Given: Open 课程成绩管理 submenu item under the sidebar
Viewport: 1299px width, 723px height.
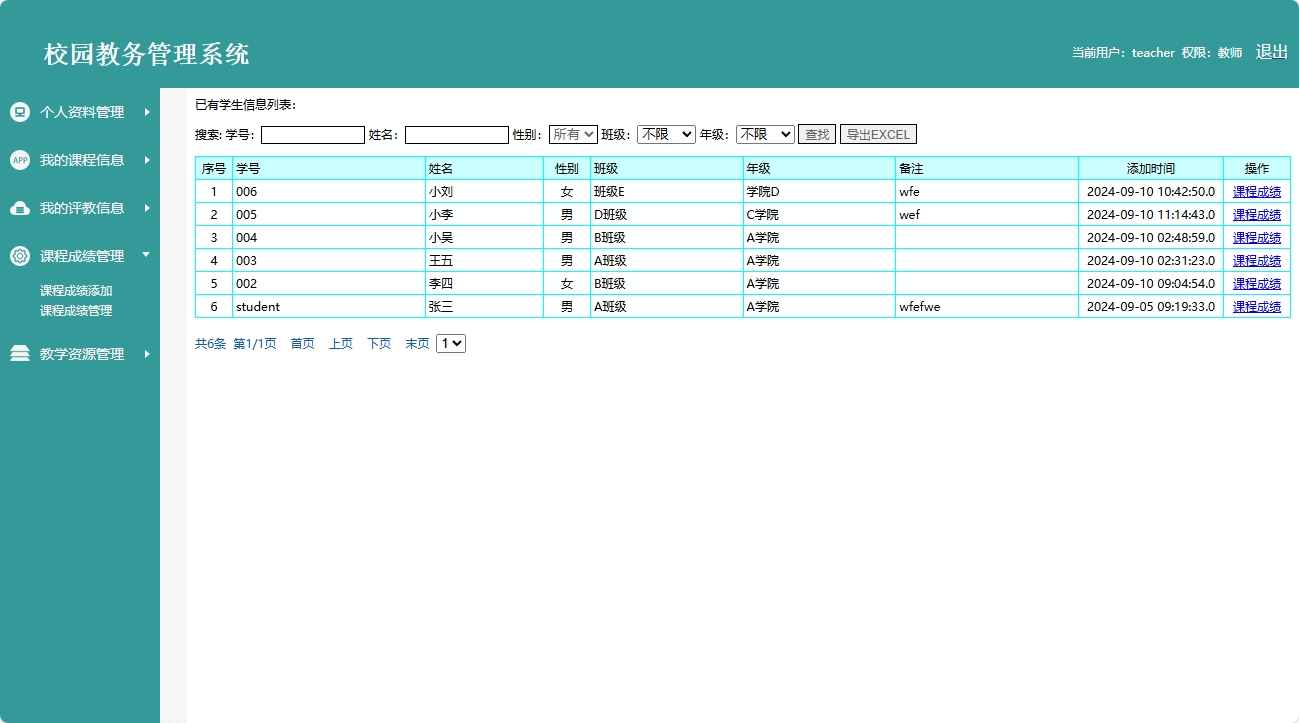Looking at the screenshot, I should click(76, 311).
